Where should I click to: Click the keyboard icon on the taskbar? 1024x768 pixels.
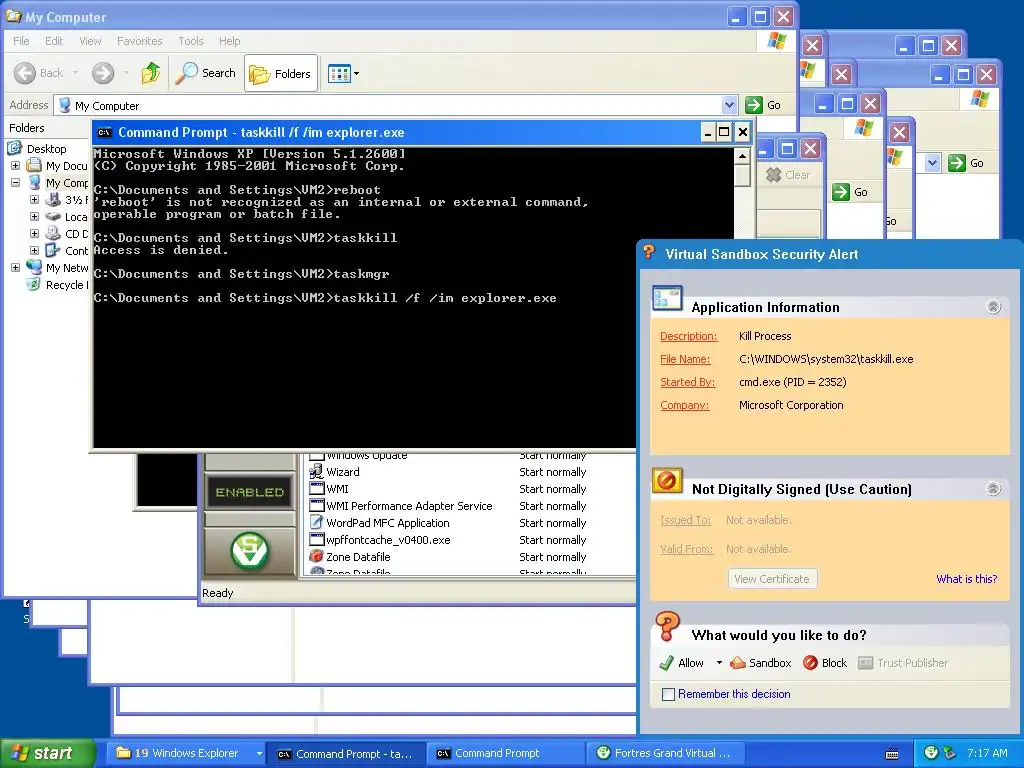(x=892, y=754)
